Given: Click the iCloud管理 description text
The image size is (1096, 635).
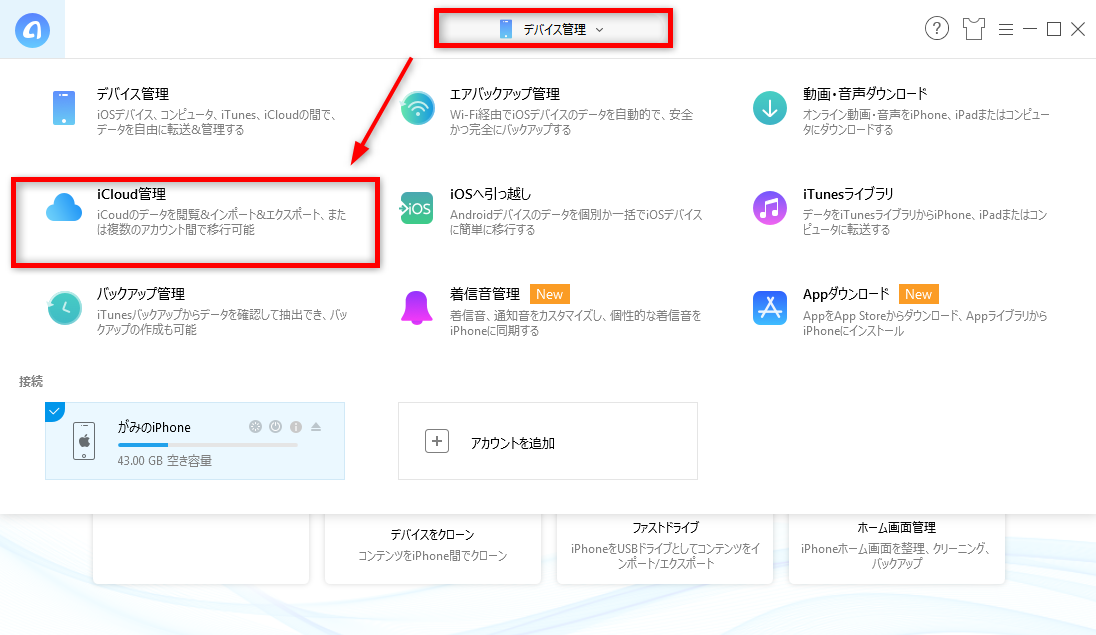Looking at the screenshot, I should click(222, 222).
